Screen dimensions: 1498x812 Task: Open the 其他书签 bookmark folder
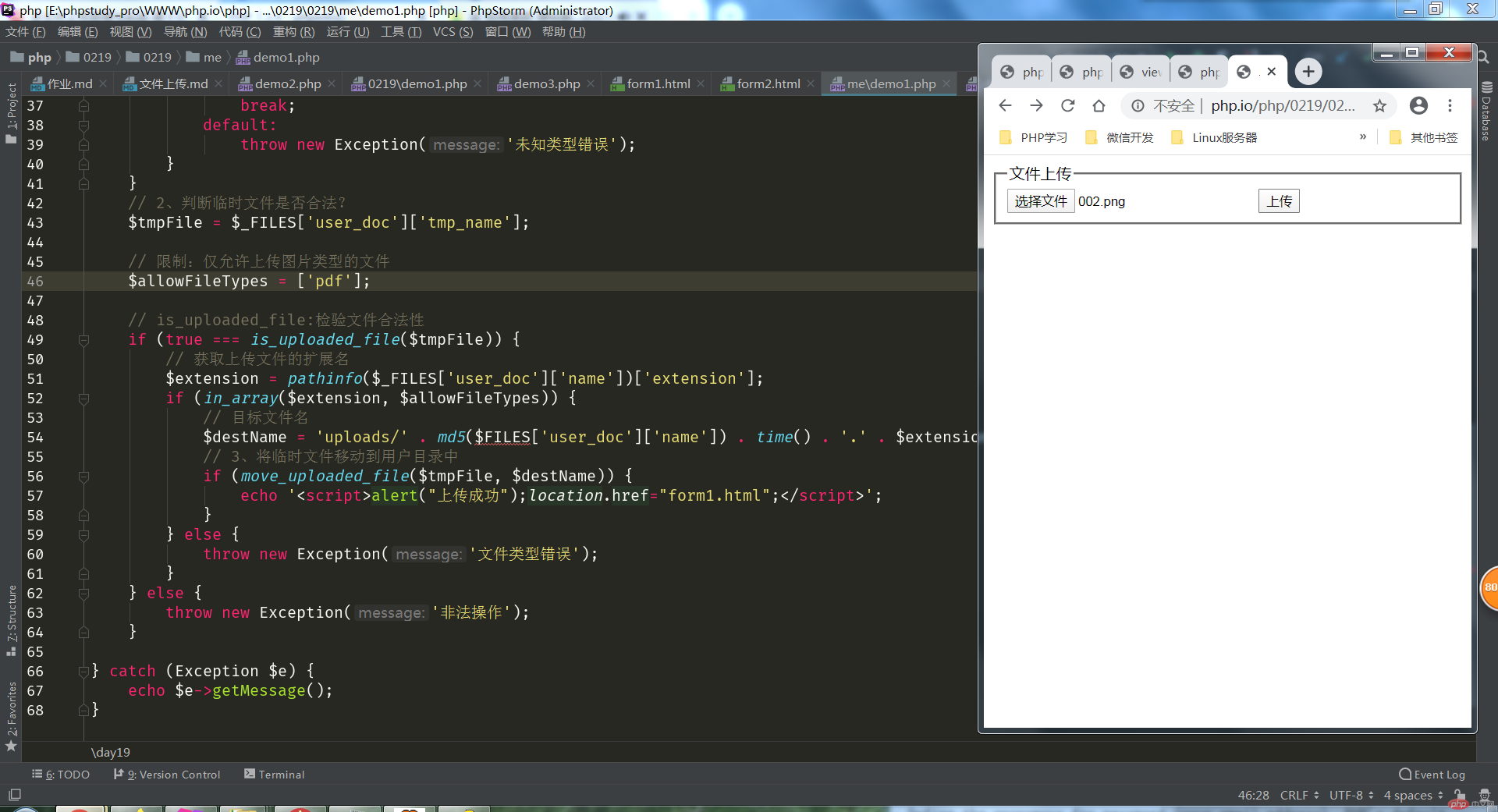coord(1424,137)
